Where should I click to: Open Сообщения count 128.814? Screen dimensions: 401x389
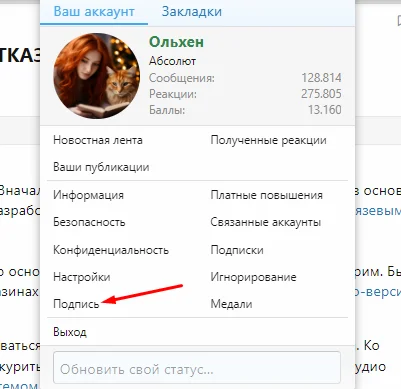click(x=321, y=78)
